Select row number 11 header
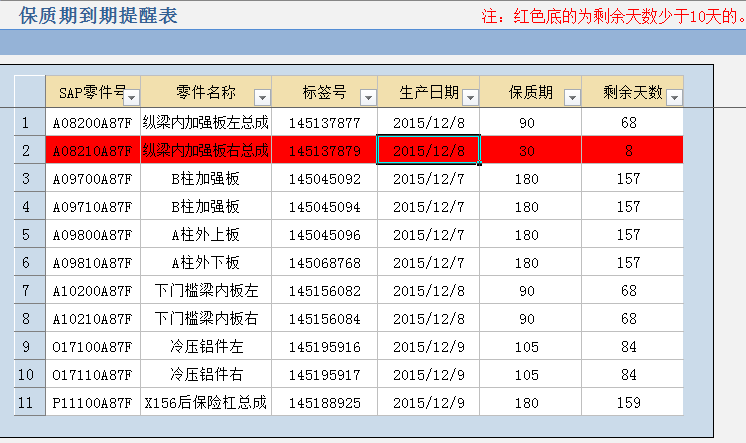This screenshot has width=746, height=443. pyautogui.click(x=24, y=403)
